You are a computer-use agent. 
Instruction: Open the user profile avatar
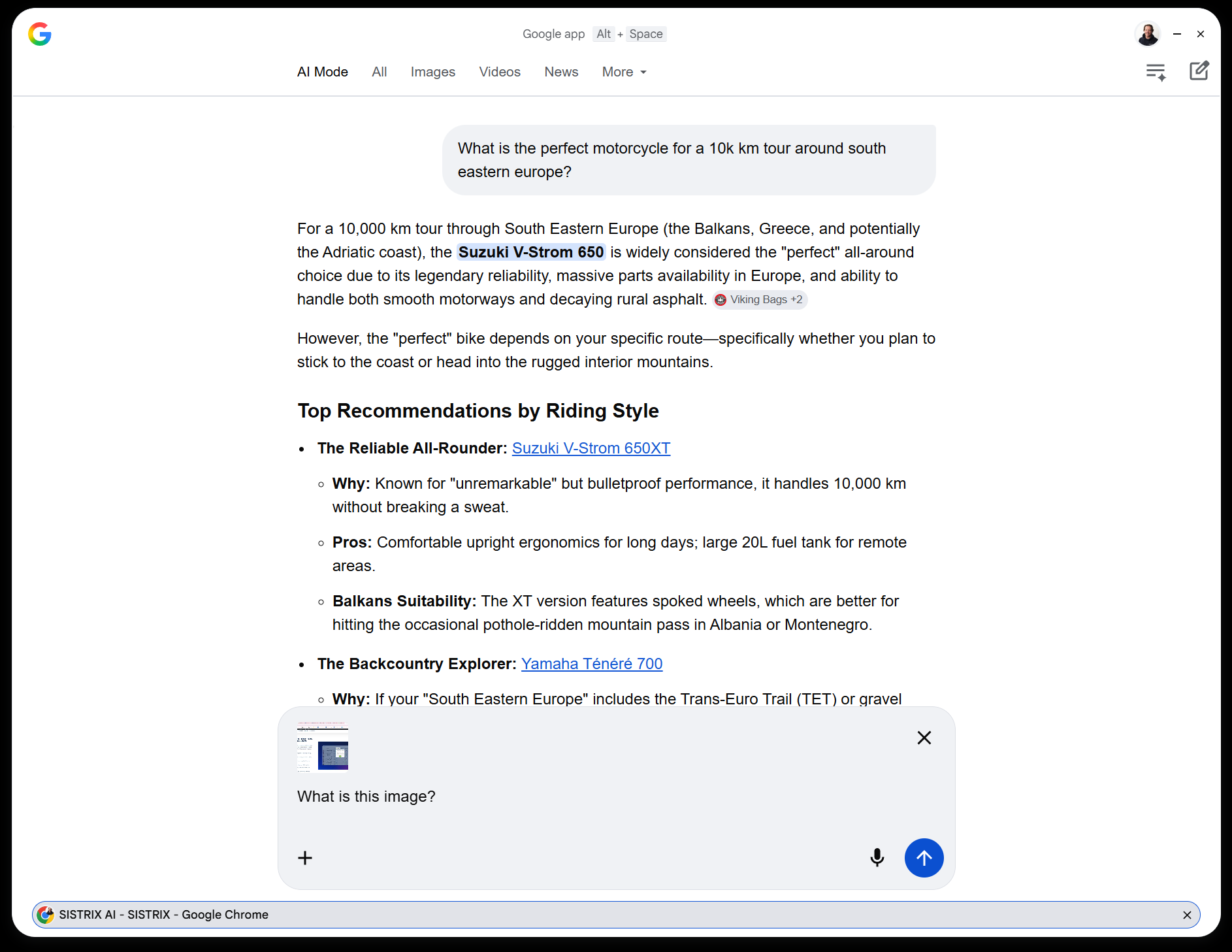[x=1148, y=34]
